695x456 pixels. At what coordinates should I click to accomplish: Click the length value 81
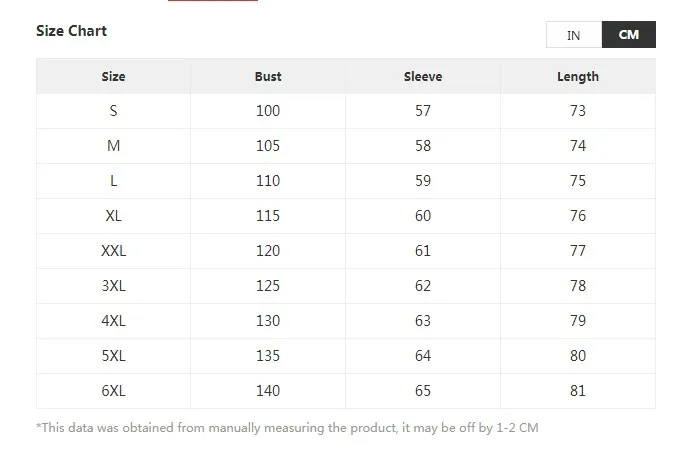click(578, 391)
